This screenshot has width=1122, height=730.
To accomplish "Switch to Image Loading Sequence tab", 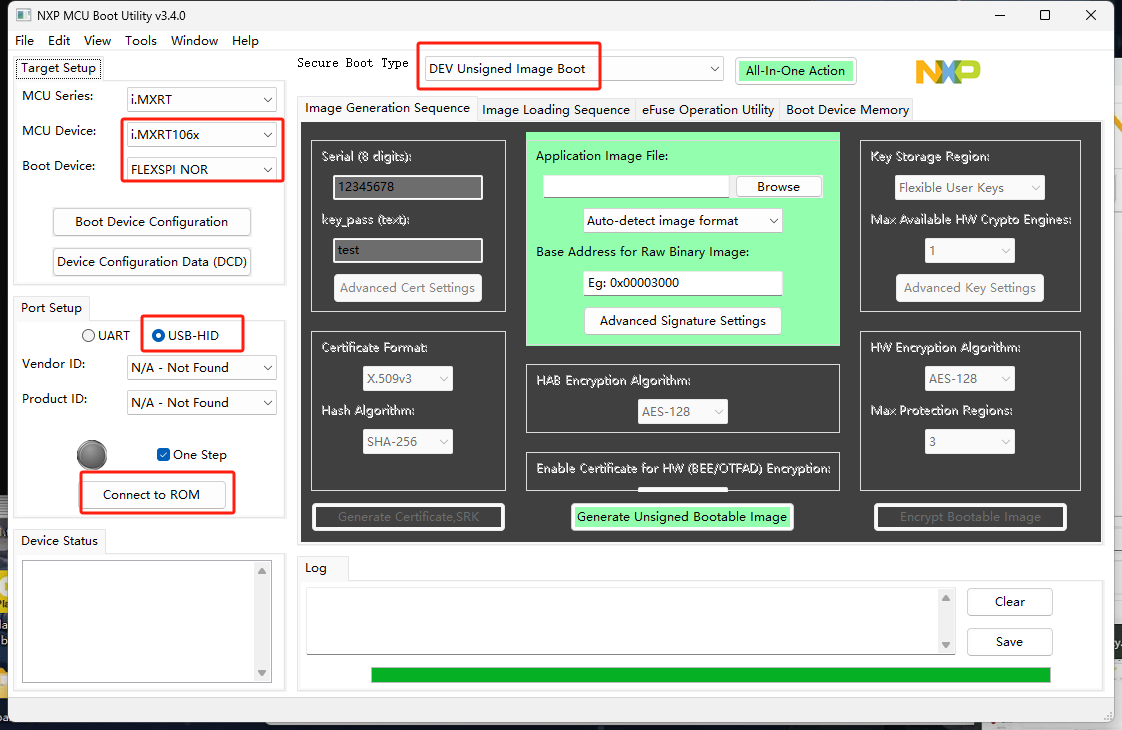I will coord(556,110).
